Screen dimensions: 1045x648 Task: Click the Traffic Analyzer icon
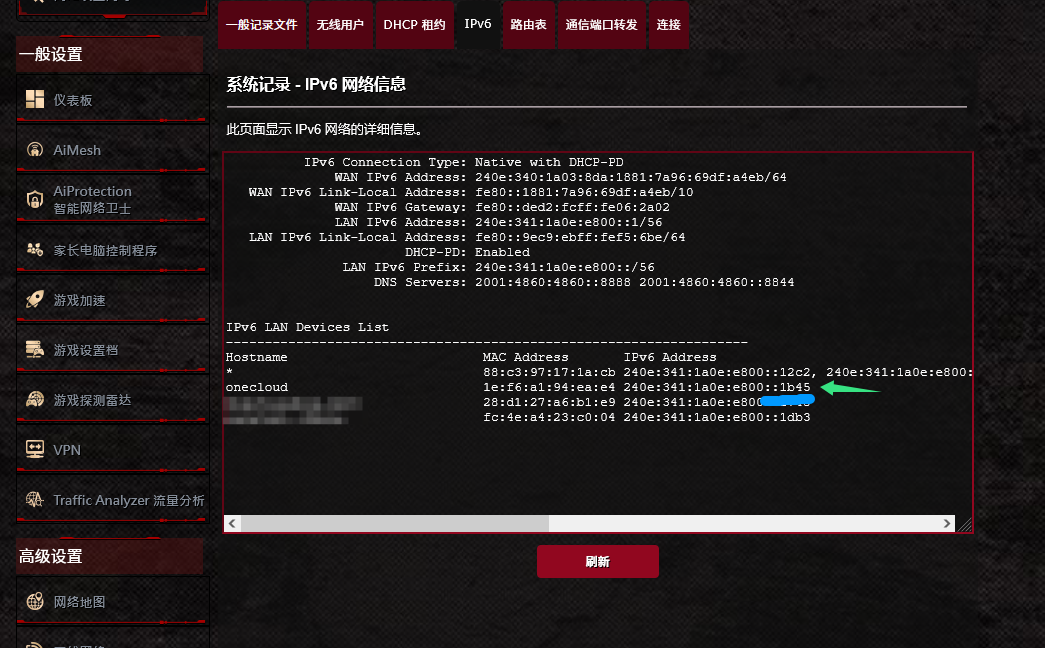(x=35, y=499)
